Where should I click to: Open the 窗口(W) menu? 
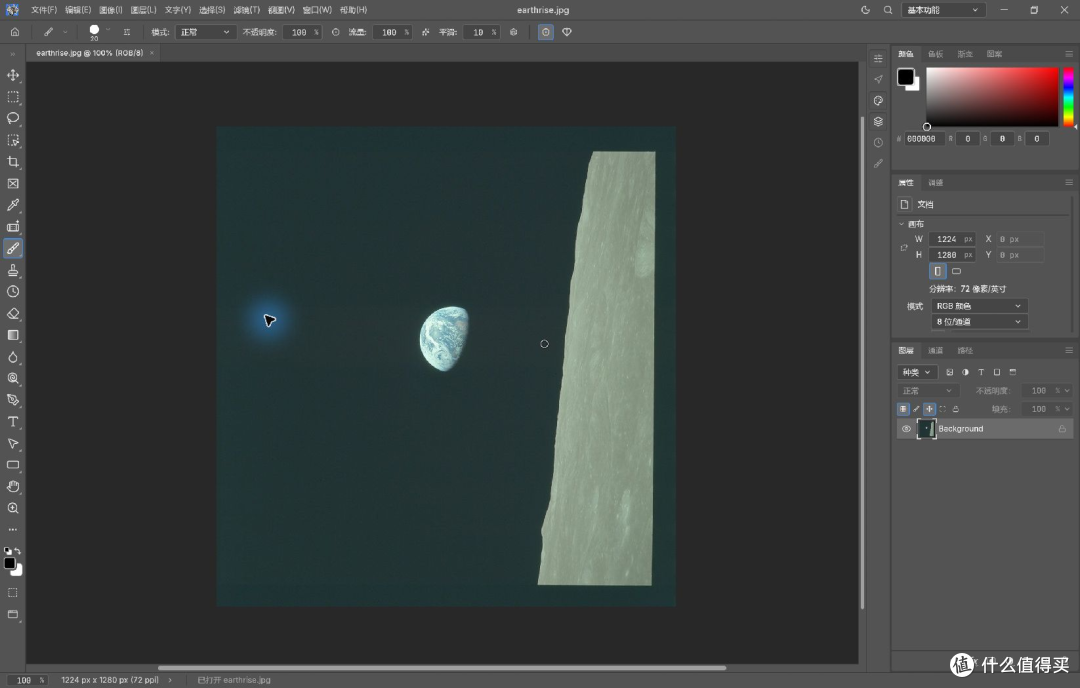coord(317,10)
